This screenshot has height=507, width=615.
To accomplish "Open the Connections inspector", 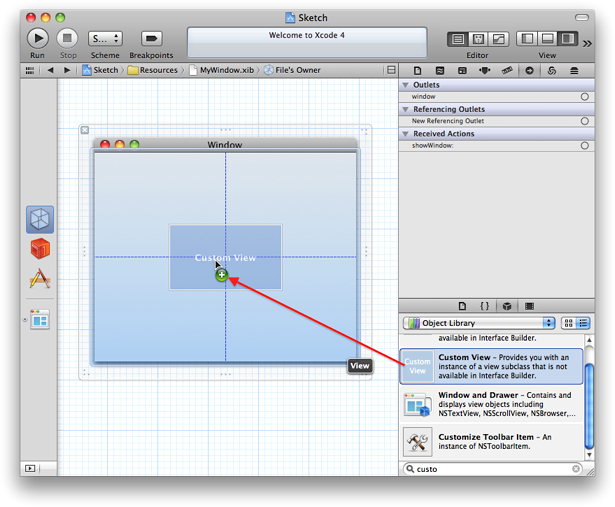I will [x=529, y=71].
